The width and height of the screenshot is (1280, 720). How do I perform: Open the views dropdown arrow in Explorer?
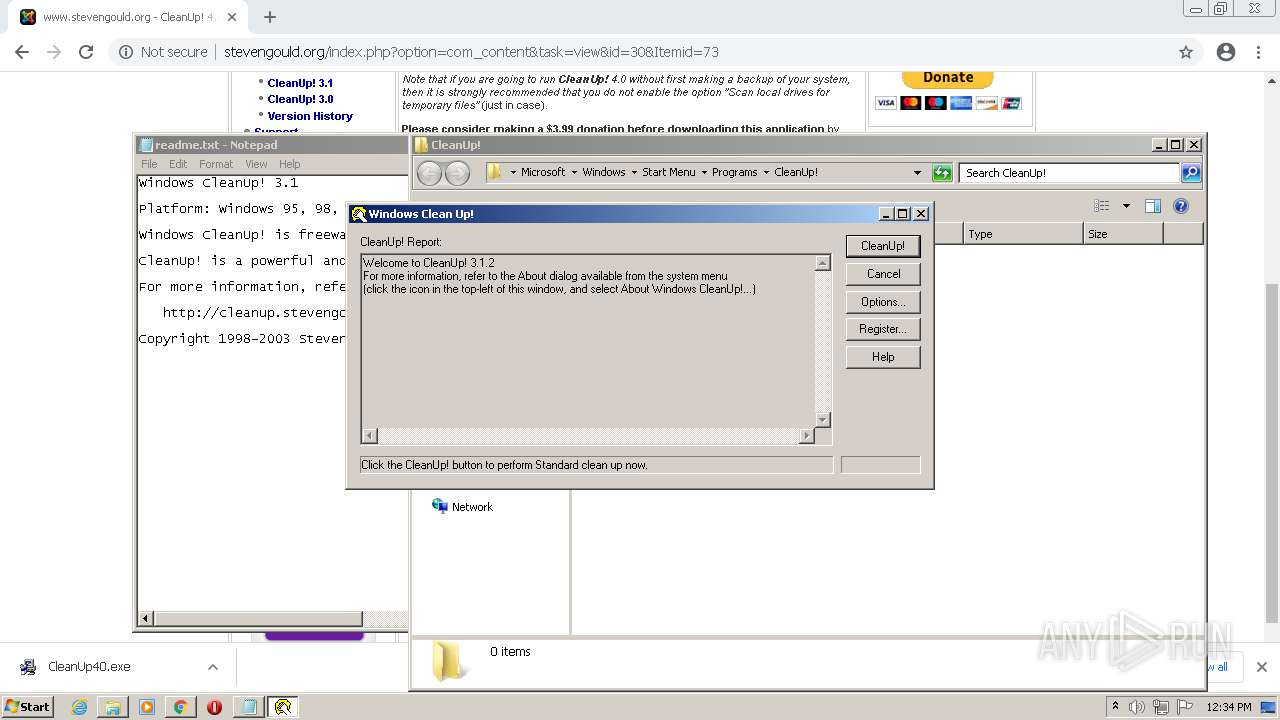point(1126,206)
